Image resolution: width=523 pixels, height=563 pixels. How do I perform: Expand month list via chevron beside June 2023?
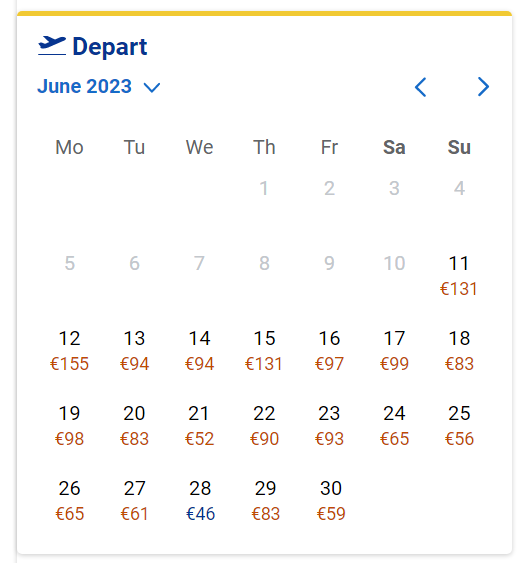tap(152, 87)
